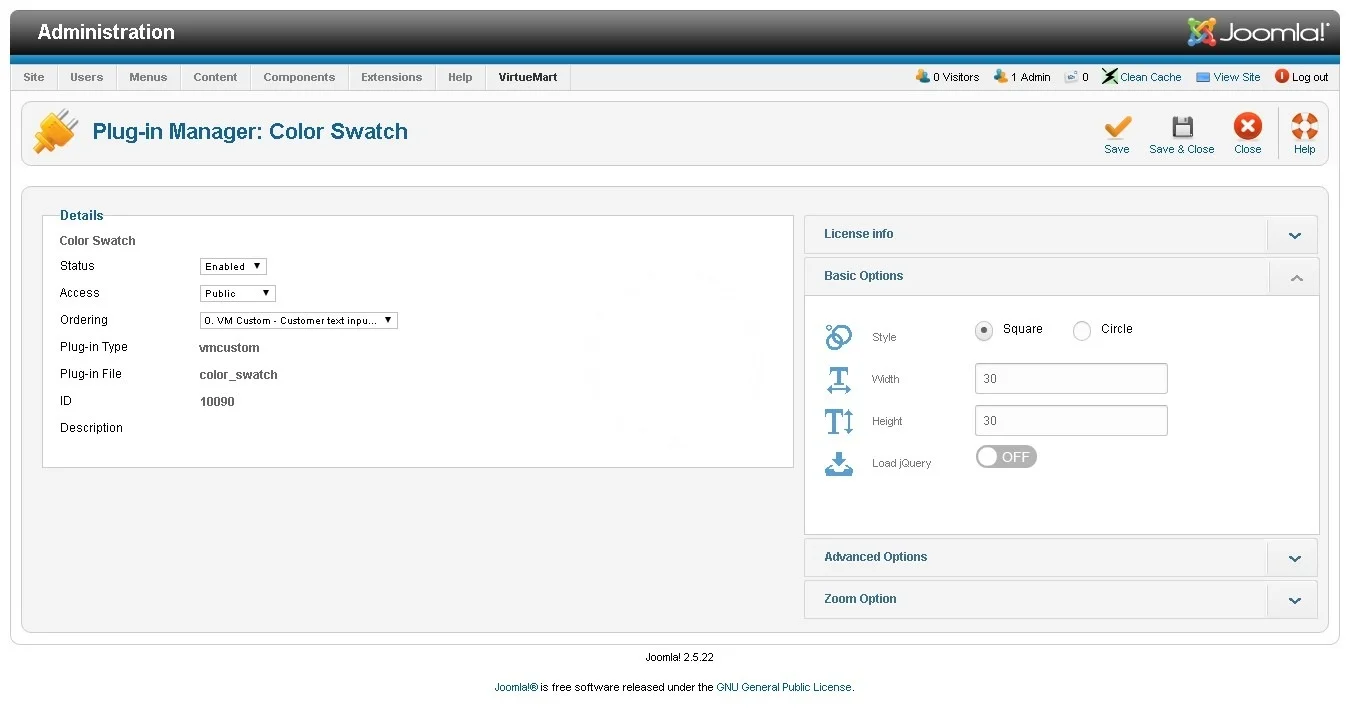Collapse the Basic Options panel chevron
This screenshot has height=717, width=1350.
pos(1296,278)
